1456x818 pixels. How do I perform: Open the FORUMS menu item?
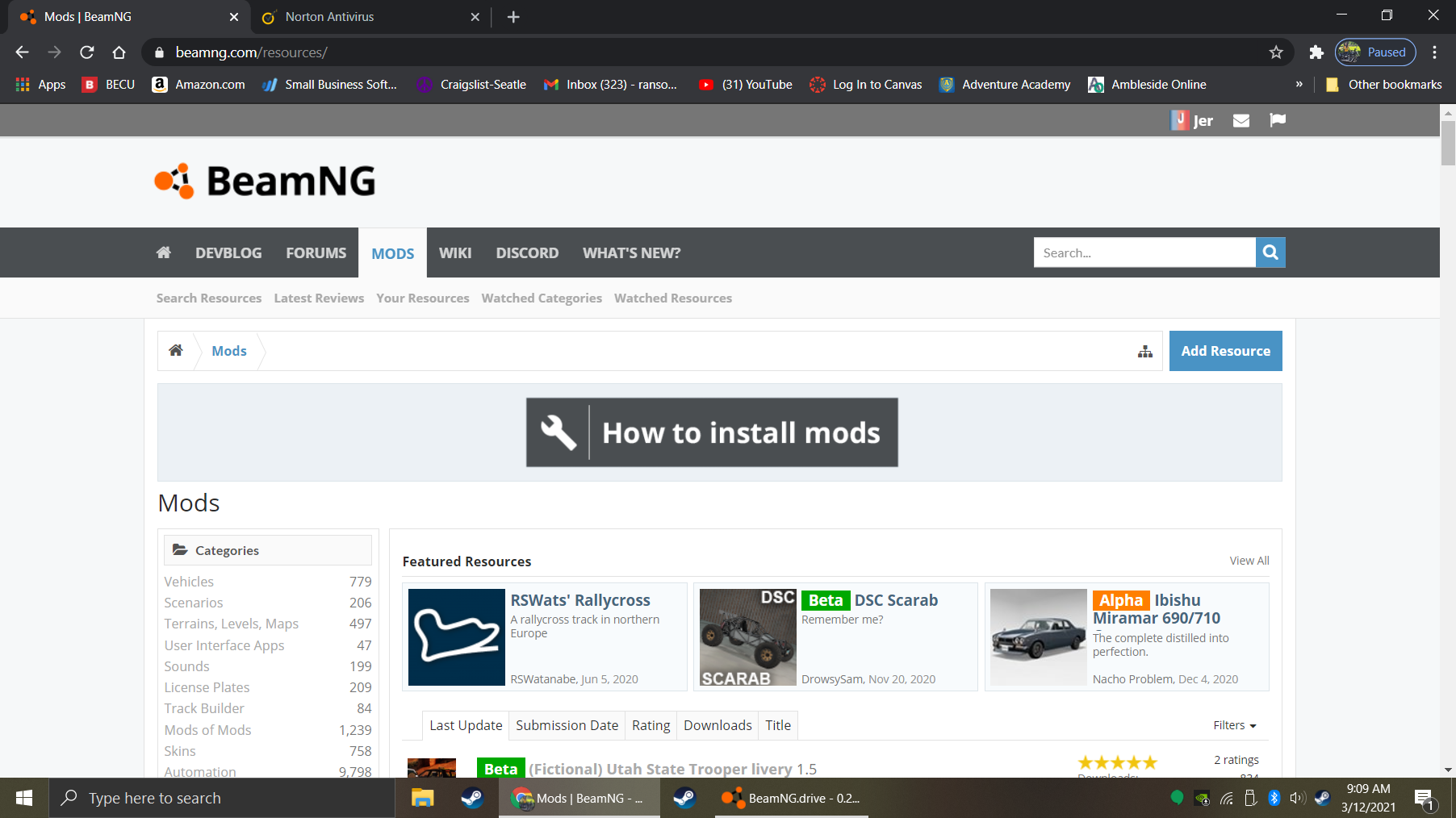coord(316,252)
